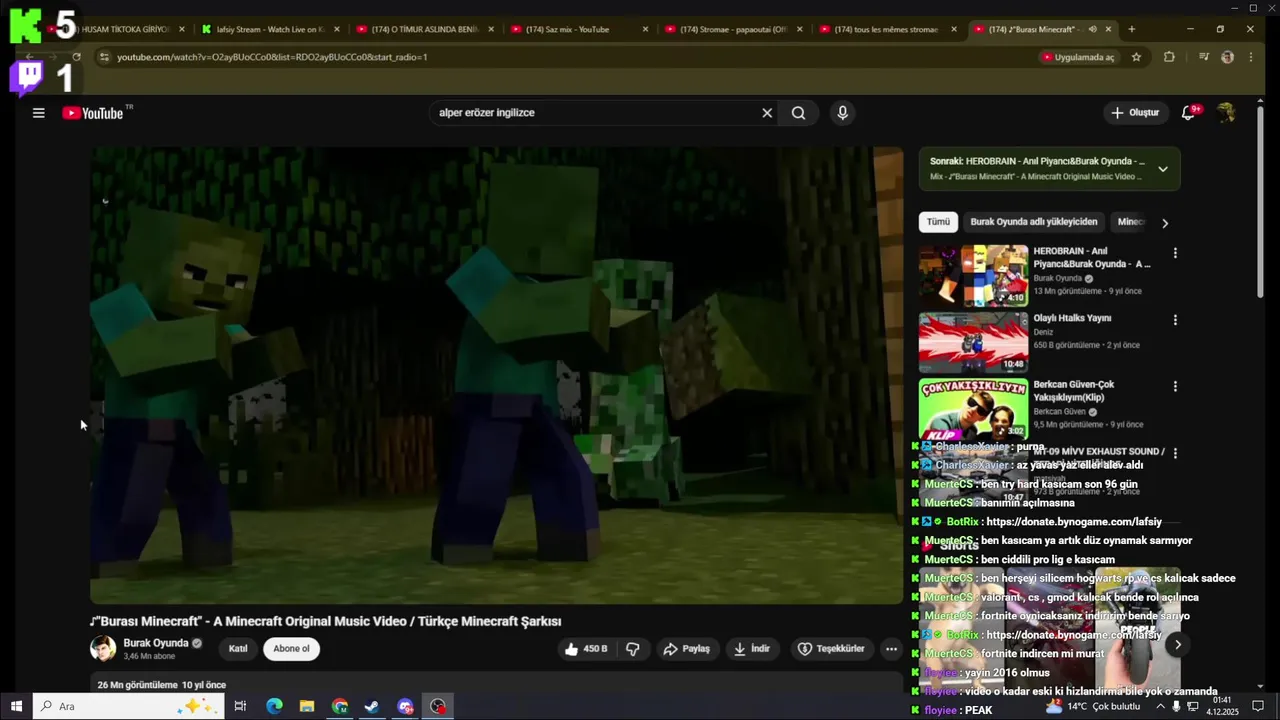Open Windows notification center icon

[1260, 706]
